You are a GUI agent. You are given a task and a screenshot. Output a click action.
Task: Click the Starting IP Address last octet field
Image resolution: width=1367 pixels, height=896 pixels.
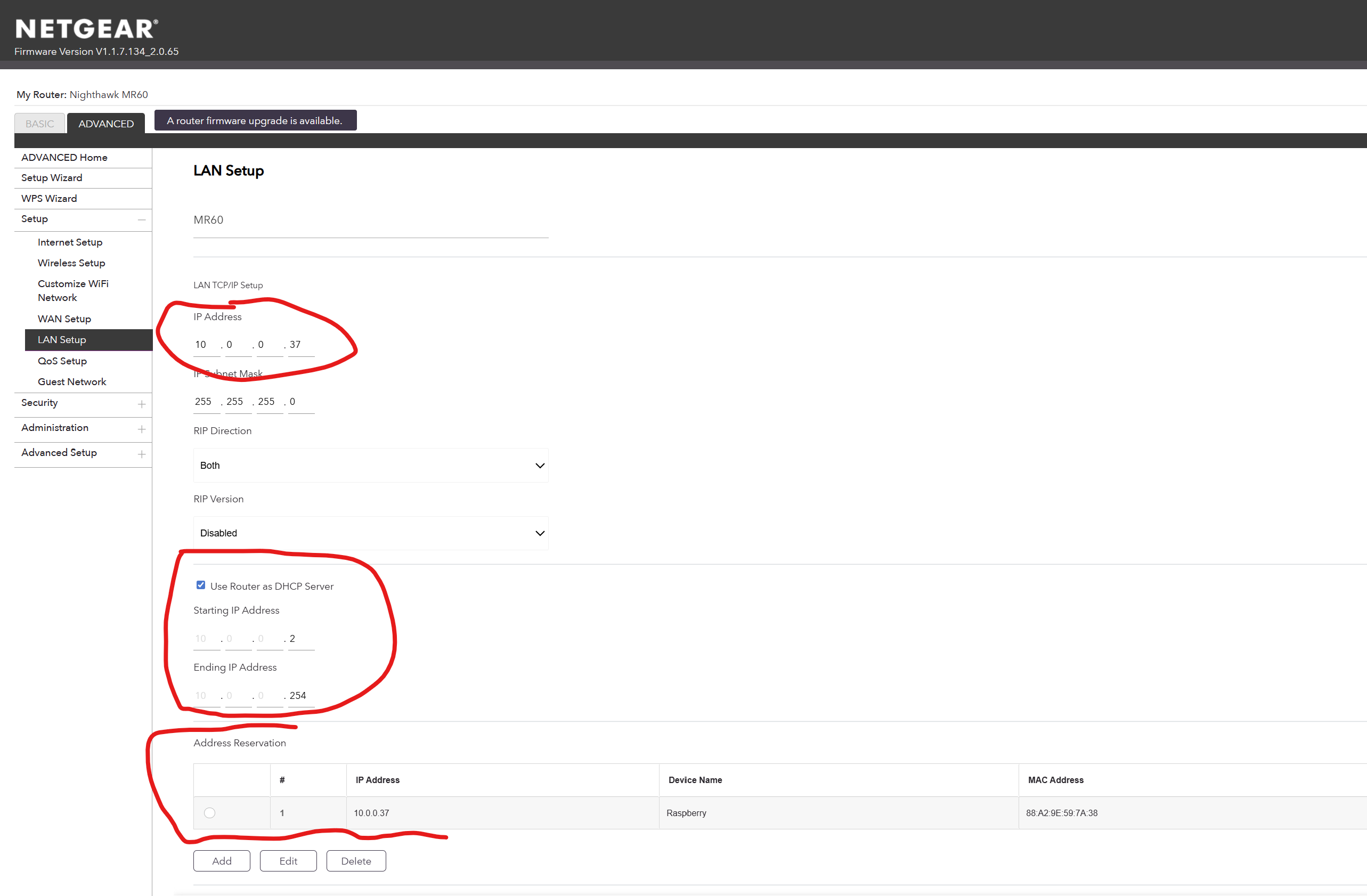300,639
